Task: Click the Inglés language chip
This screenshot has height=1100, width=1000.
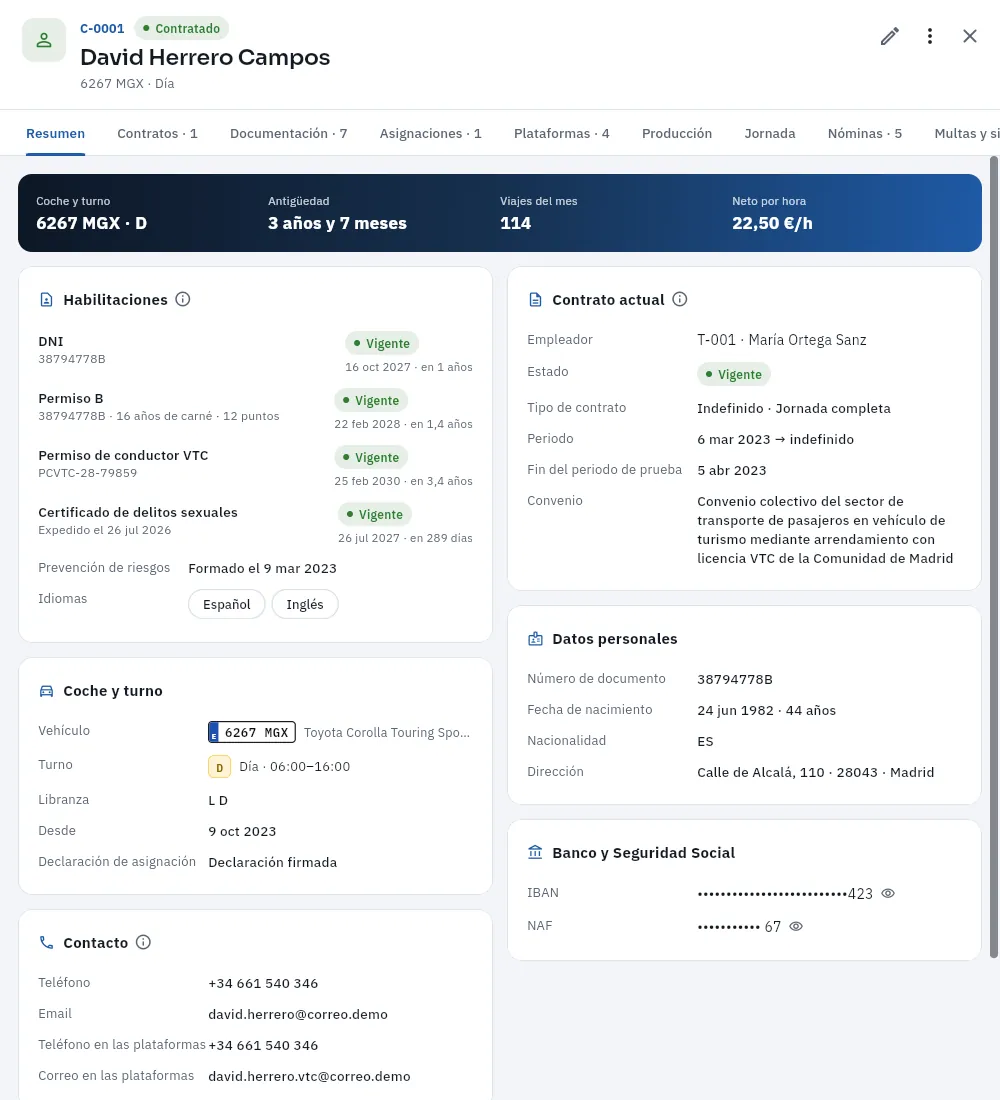Action: 305,604
